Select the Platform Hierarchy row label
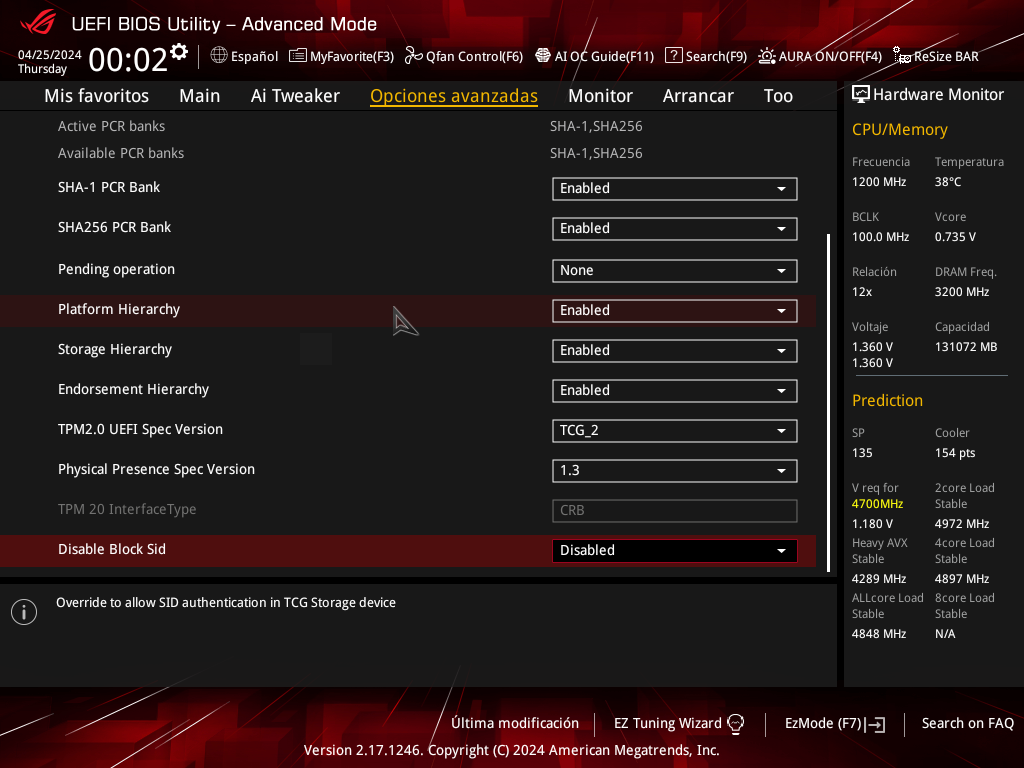 (x=119, y=310)
